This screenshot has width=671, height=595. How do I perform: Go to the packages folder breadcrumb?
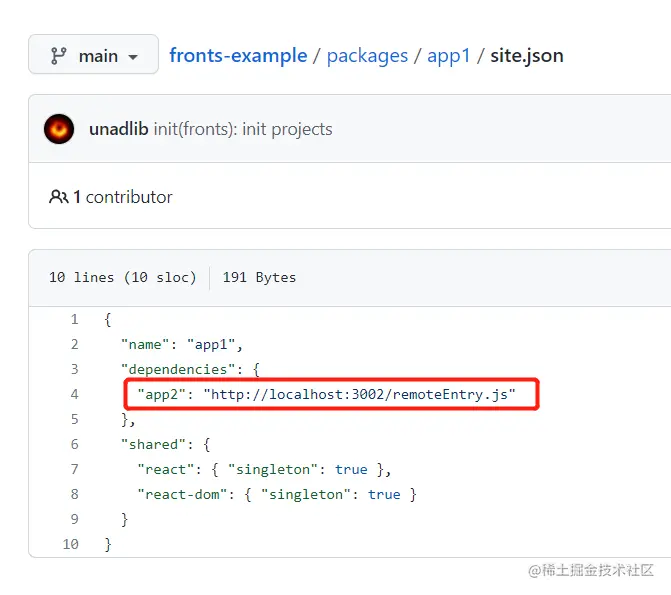tap(367, 56)
